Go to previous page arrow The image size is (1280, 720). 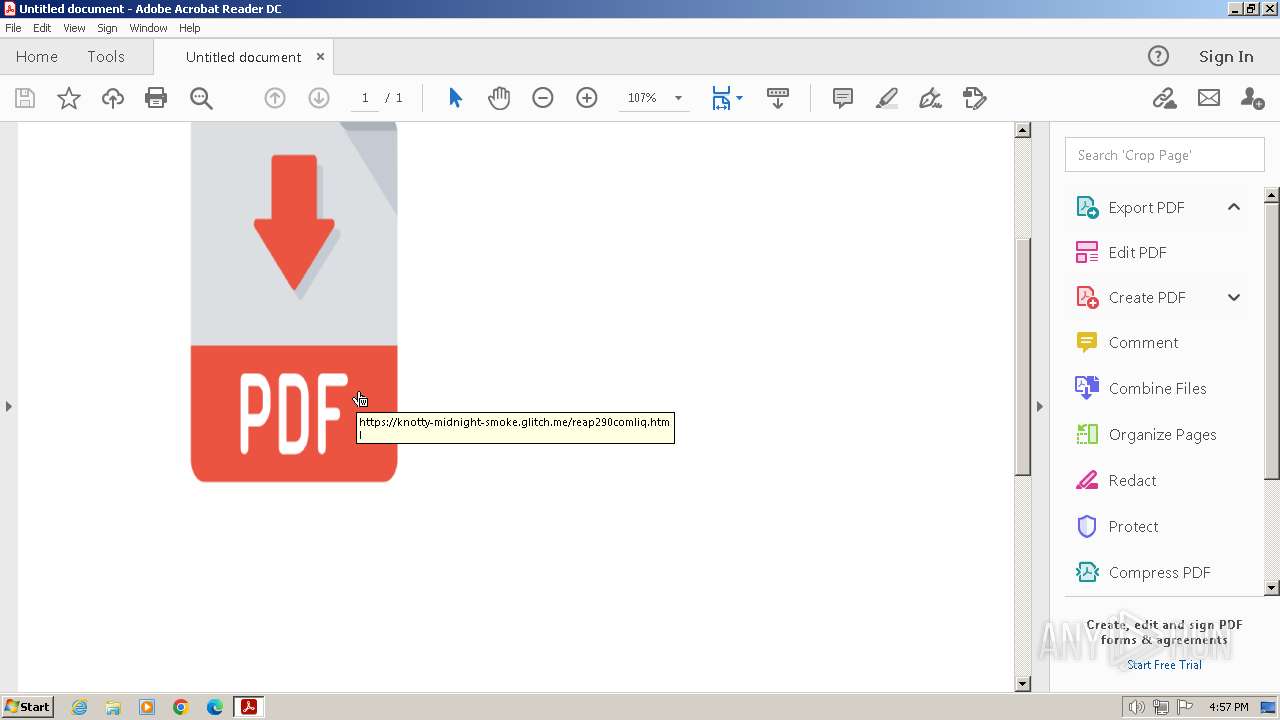pos(275,98)
